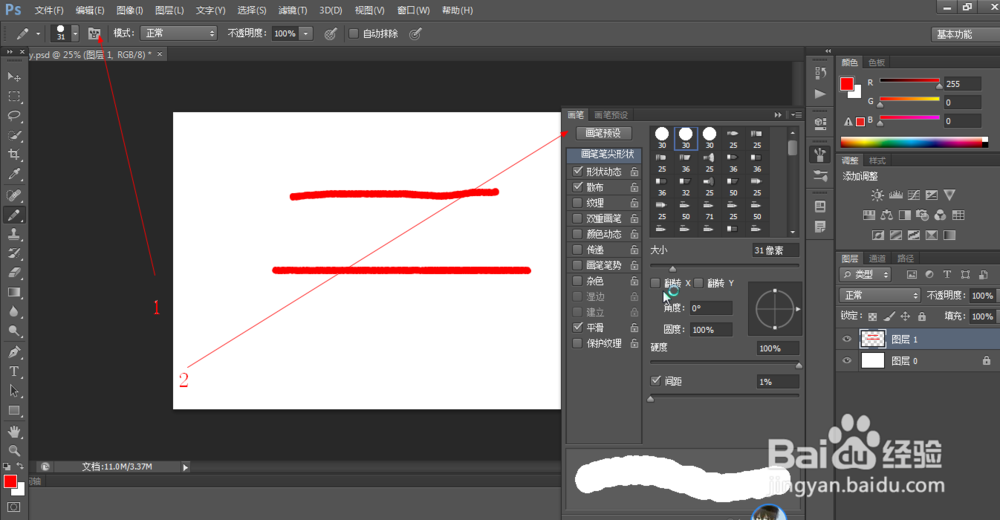Click the red foreground color in Color panel
1000x520 pixels.
pos(846,84)
